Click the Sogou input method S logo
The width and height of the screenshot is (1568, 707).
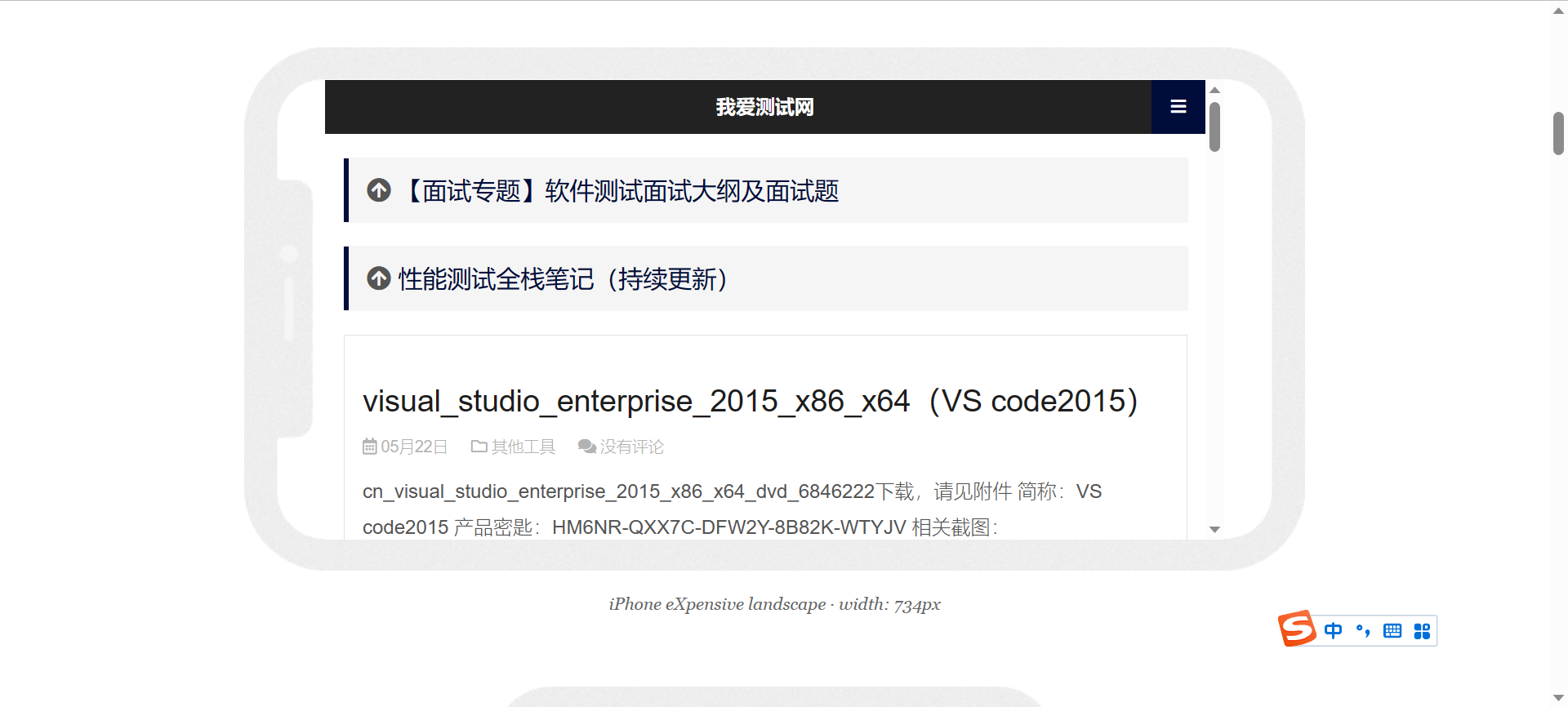[1297, 629]
